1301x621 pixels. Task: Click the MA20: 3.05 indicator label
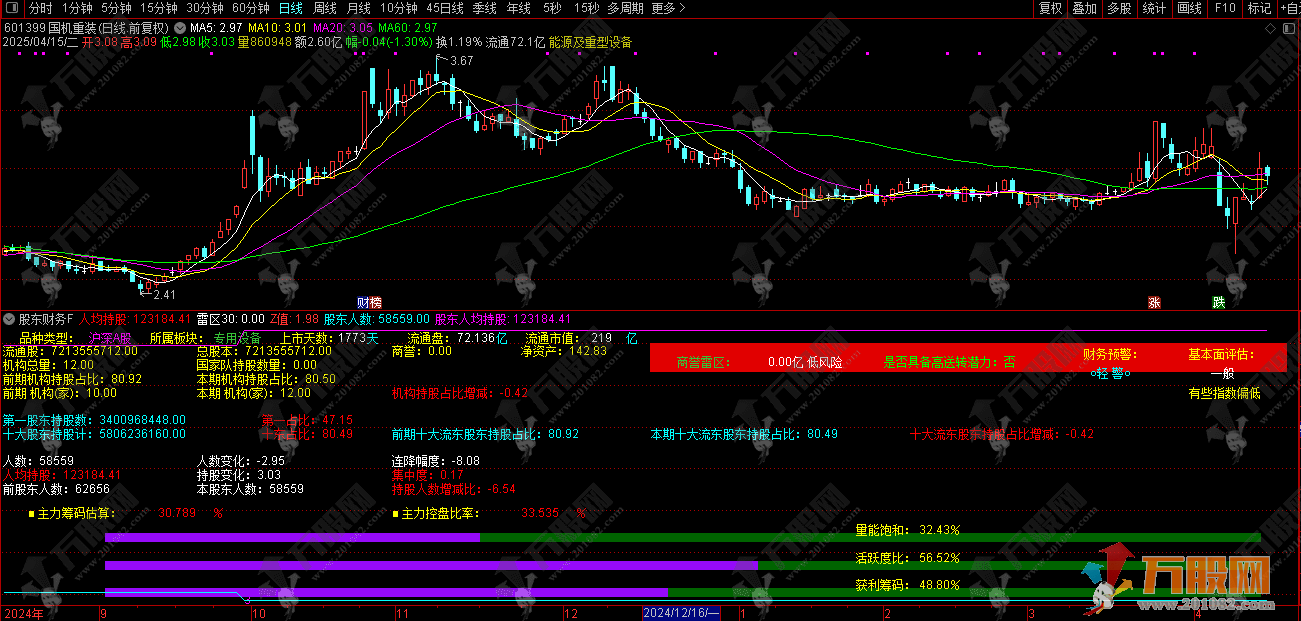click(343, 28)
